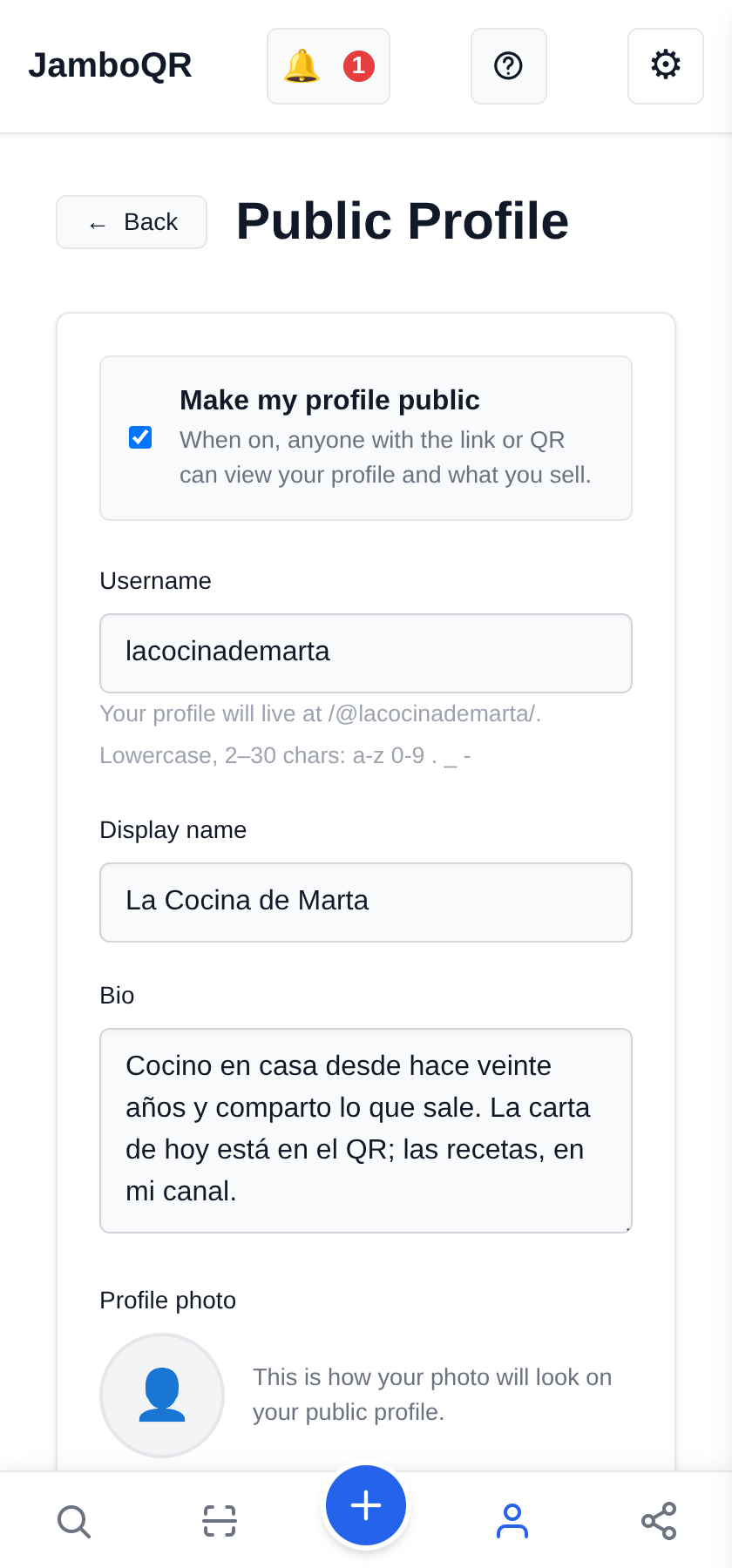Image resolution: width=732 pixels, height=1568 pixels.
Task: Open the notifications bell
Action: click(x=328, y=66)
